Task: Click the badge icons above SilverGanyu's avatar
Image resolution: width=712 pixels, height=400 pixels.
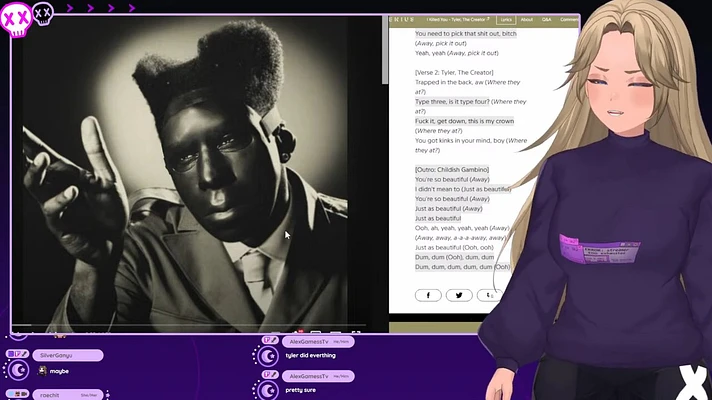Action: [x=17, y=354]
